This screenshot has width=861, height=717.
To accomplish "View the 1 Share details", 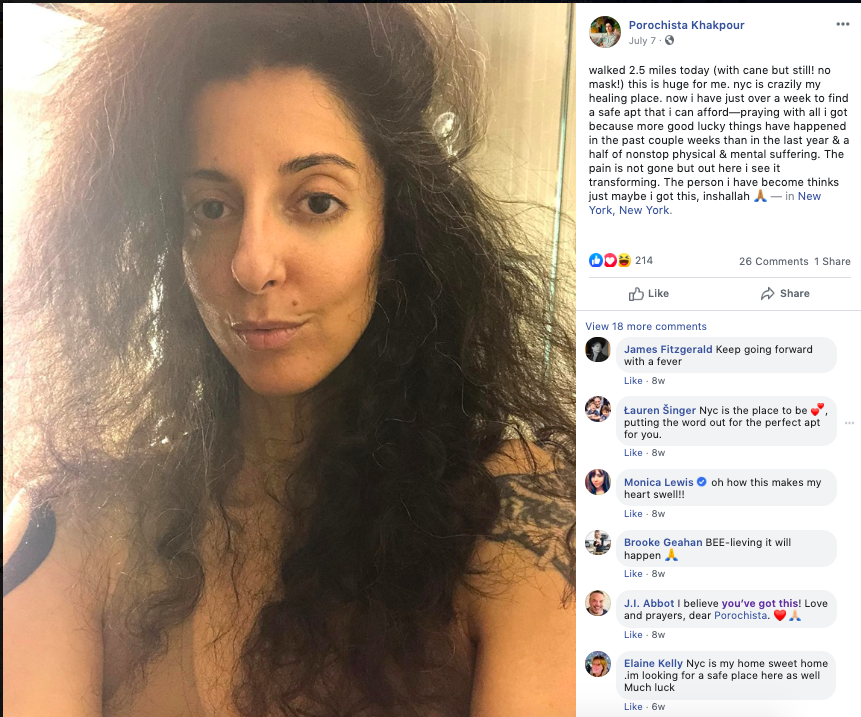I will [x=832, y=261].
